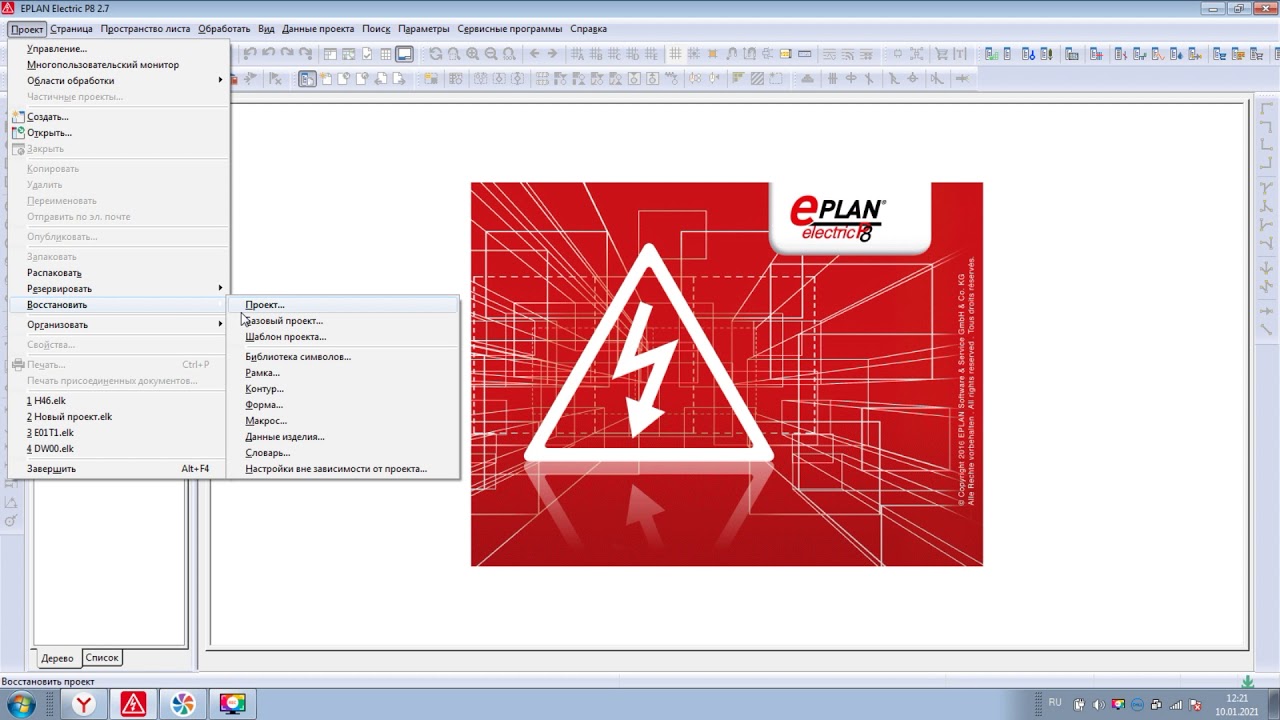The height and width of the screenshot is (720, 1280).
Task: Open Yandex browser from the taskbar
Action: click(84, 704)
